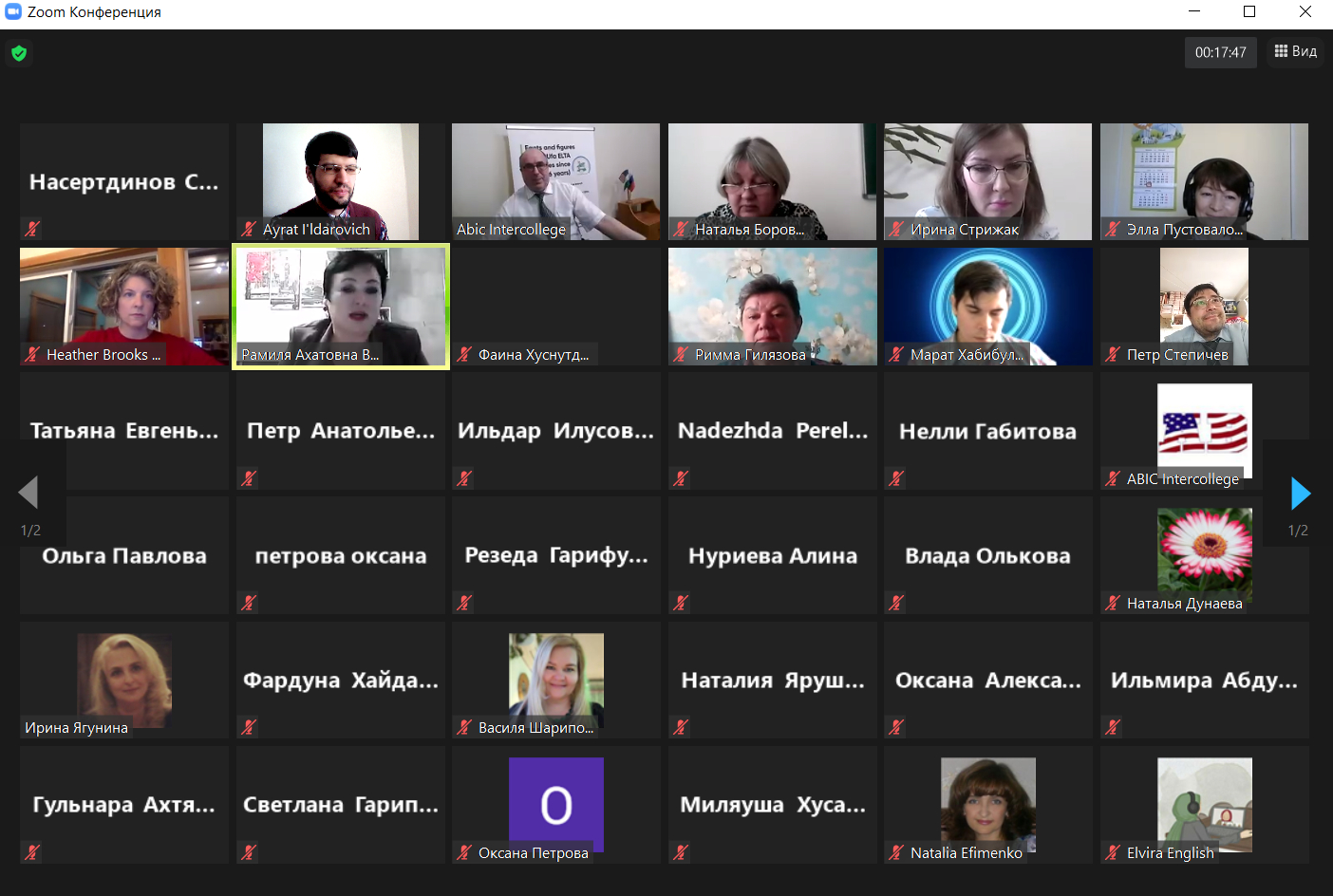
Task: Click the Нелли Габитова participant tile
Action: 988,431
